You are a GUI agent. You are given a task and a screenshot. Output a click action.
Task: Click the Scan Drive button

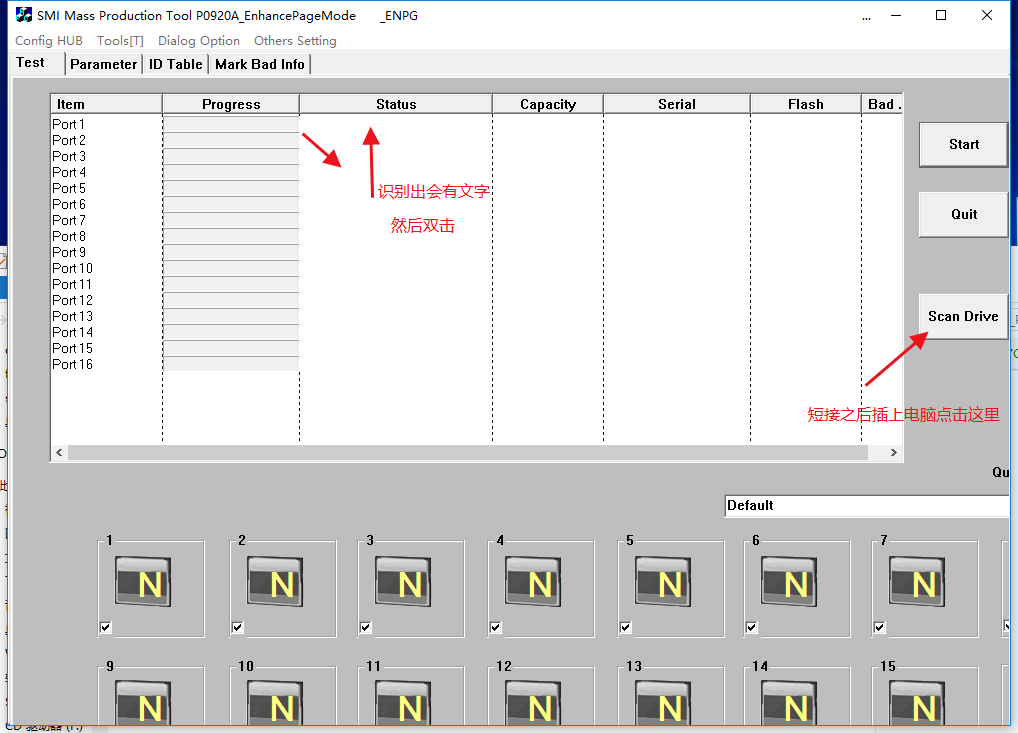(x=963, y=316)
